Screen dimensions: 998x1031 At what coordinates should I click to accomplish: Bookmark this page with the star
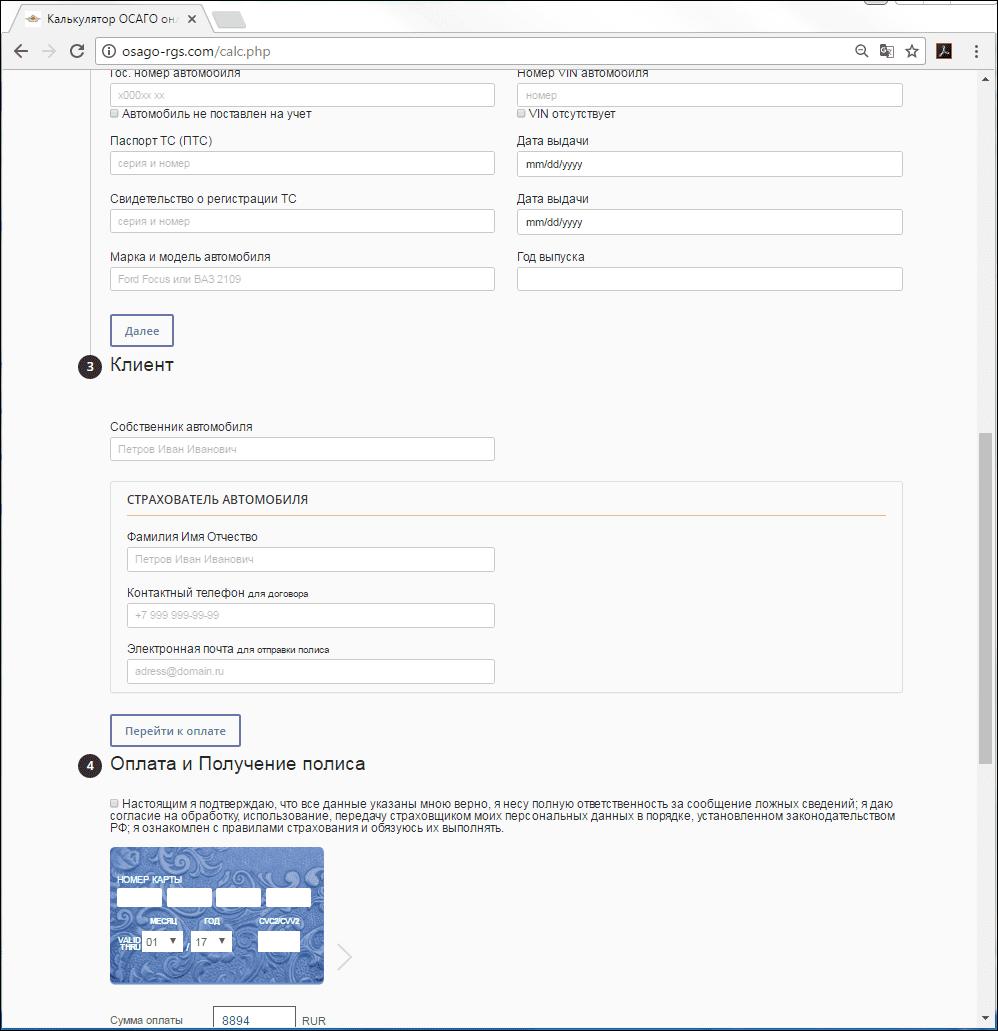pyautogui.click(x=912, y=51)
